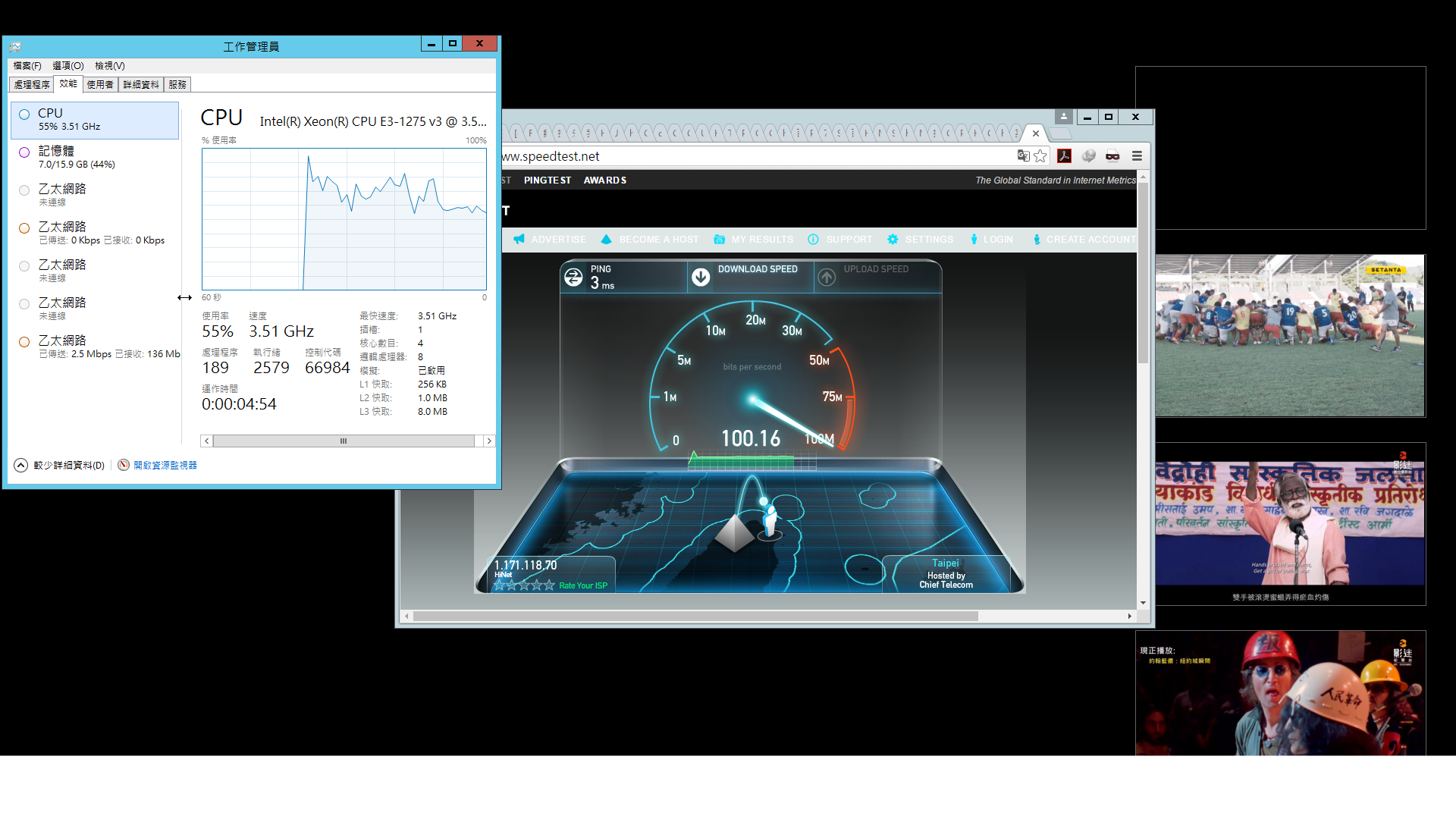Open the AWARDS link
Screen dimensions: 1456x819
[605, 180]
